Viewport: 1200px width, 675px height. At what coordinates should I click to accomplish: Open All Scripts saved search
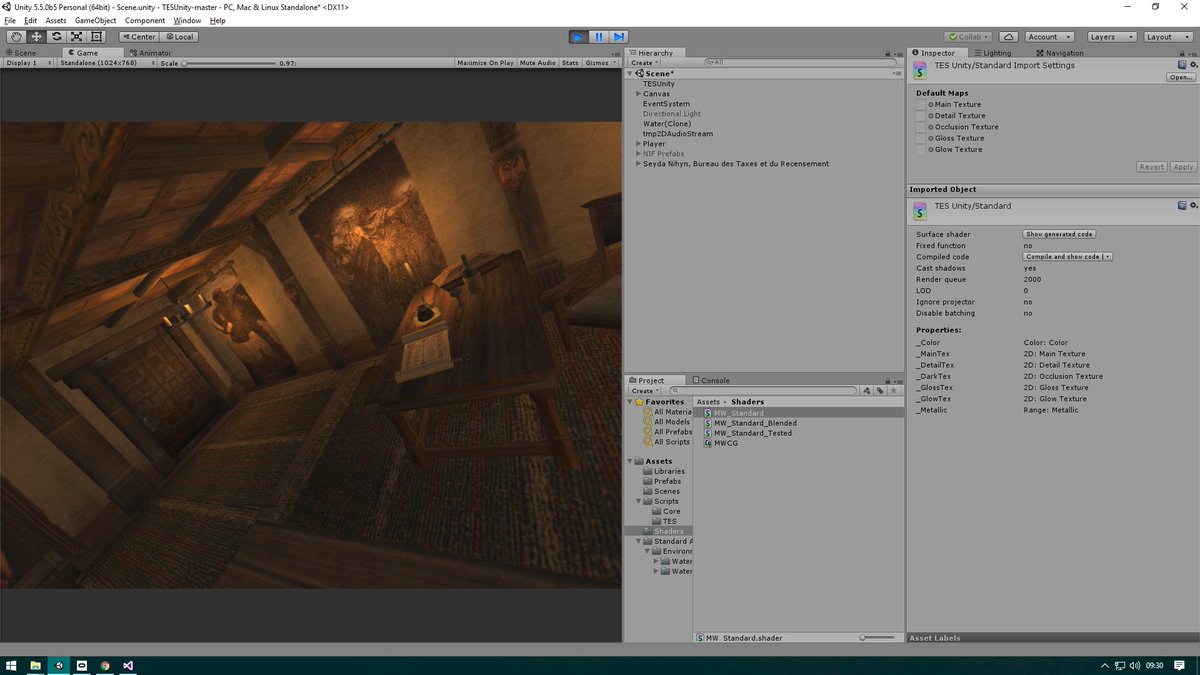(667, 442)
